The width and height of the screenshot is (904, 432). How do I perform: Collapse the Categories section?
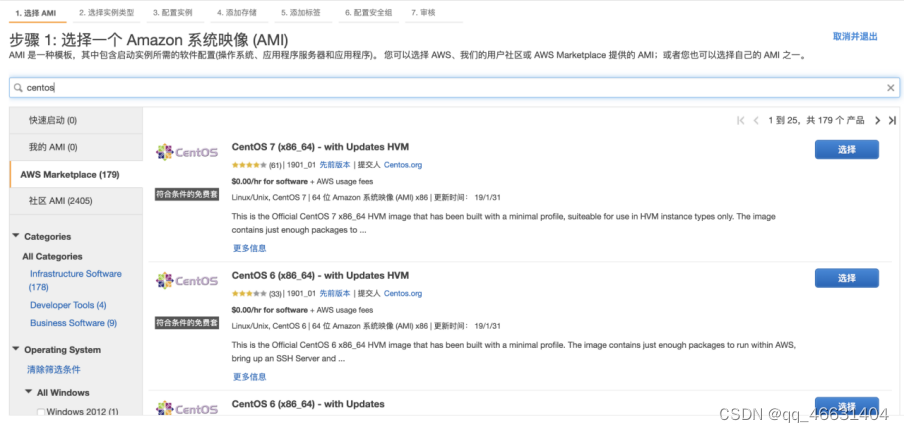pyautogui.click(x=16, y=236)
